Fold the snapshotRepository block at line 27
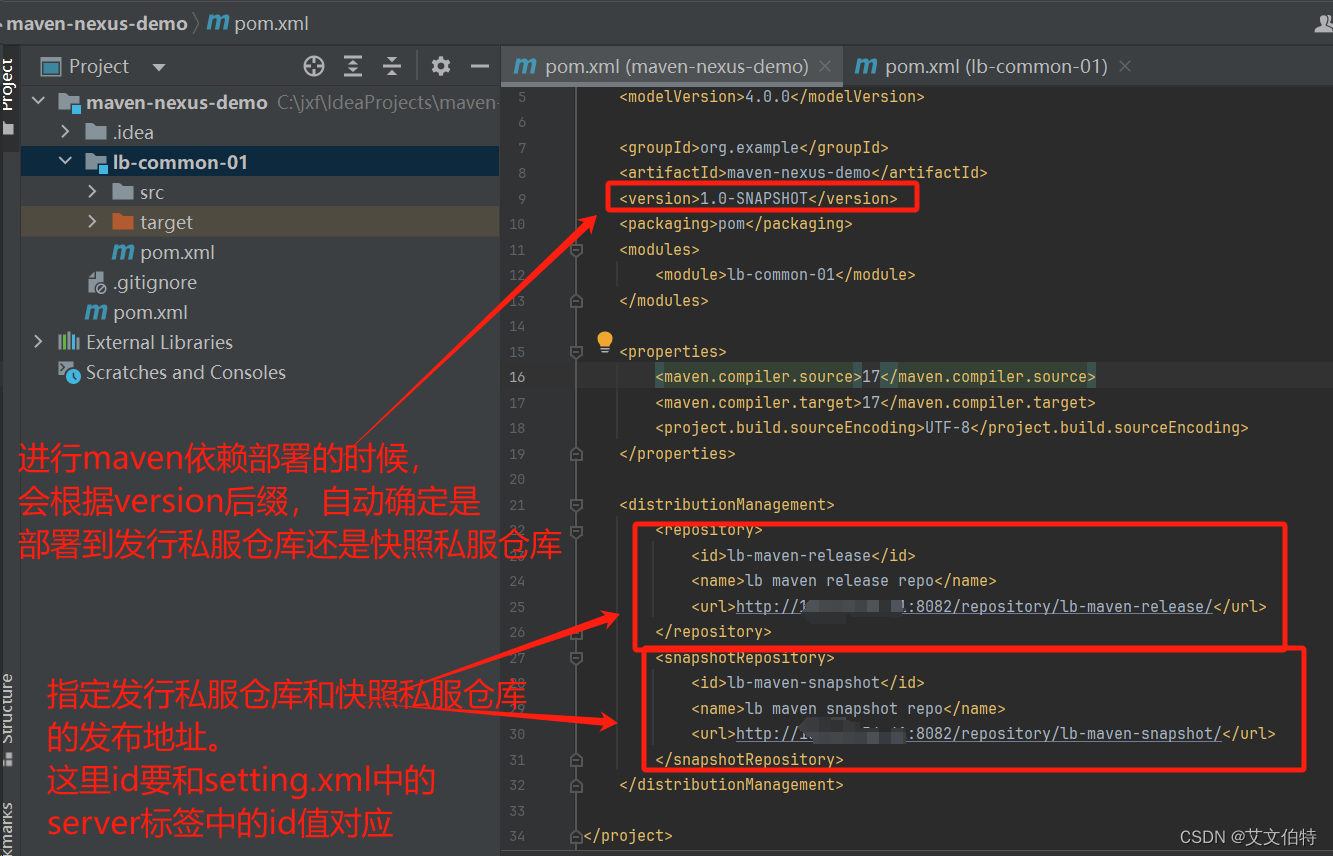Screen dimensions: 1333x856 pos(576,658)
